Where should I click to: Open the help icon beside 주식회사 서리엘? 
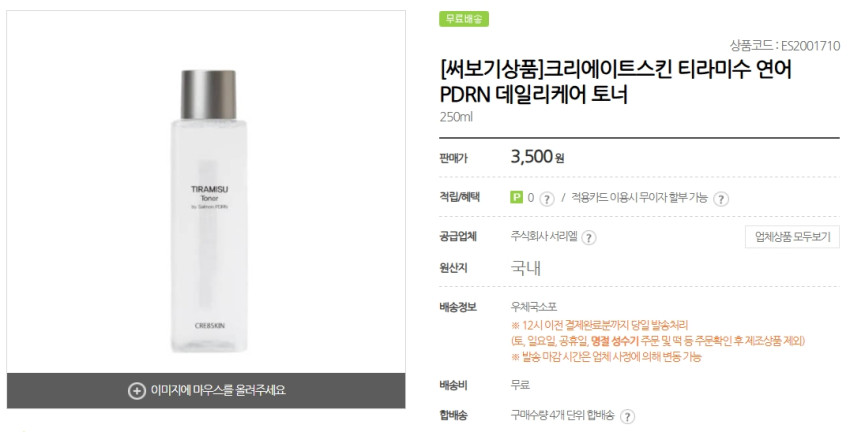pos(589,237)
